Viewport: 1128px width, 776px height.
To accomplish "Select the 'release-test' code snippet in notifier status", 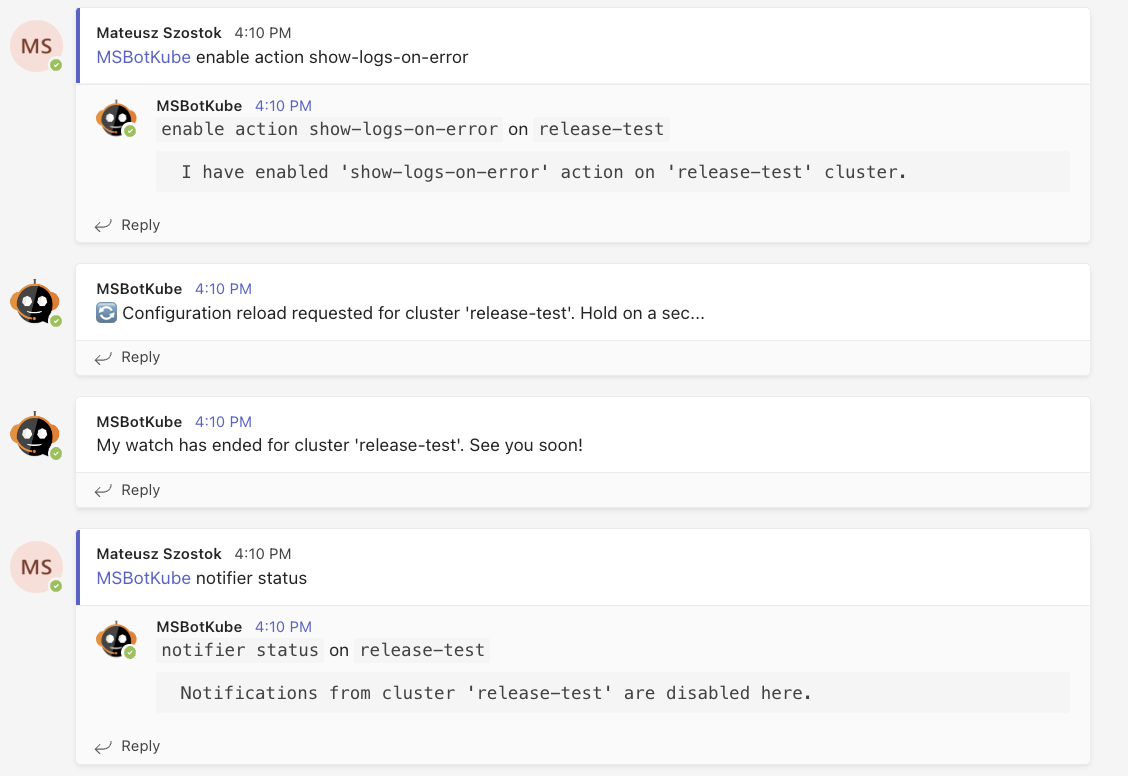I will click(x=422, y=650).
